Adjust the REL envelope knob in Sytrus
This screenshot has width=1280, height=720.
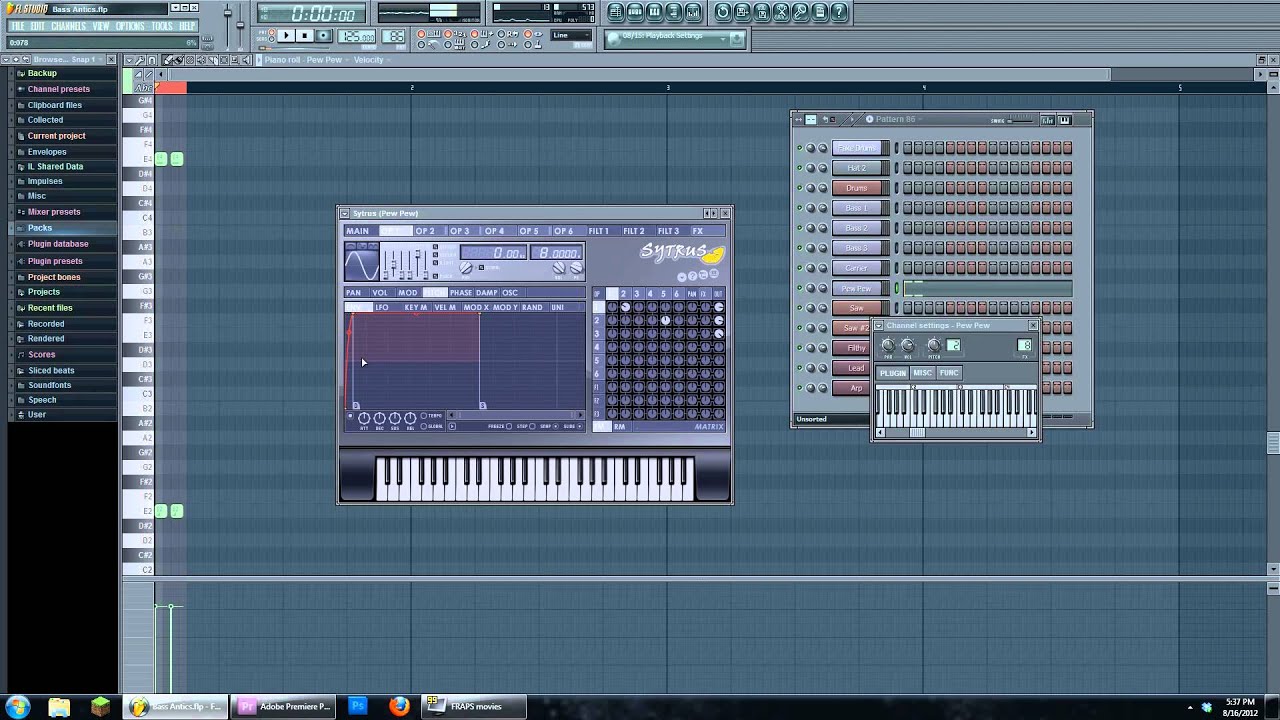[x=410, y=418]
